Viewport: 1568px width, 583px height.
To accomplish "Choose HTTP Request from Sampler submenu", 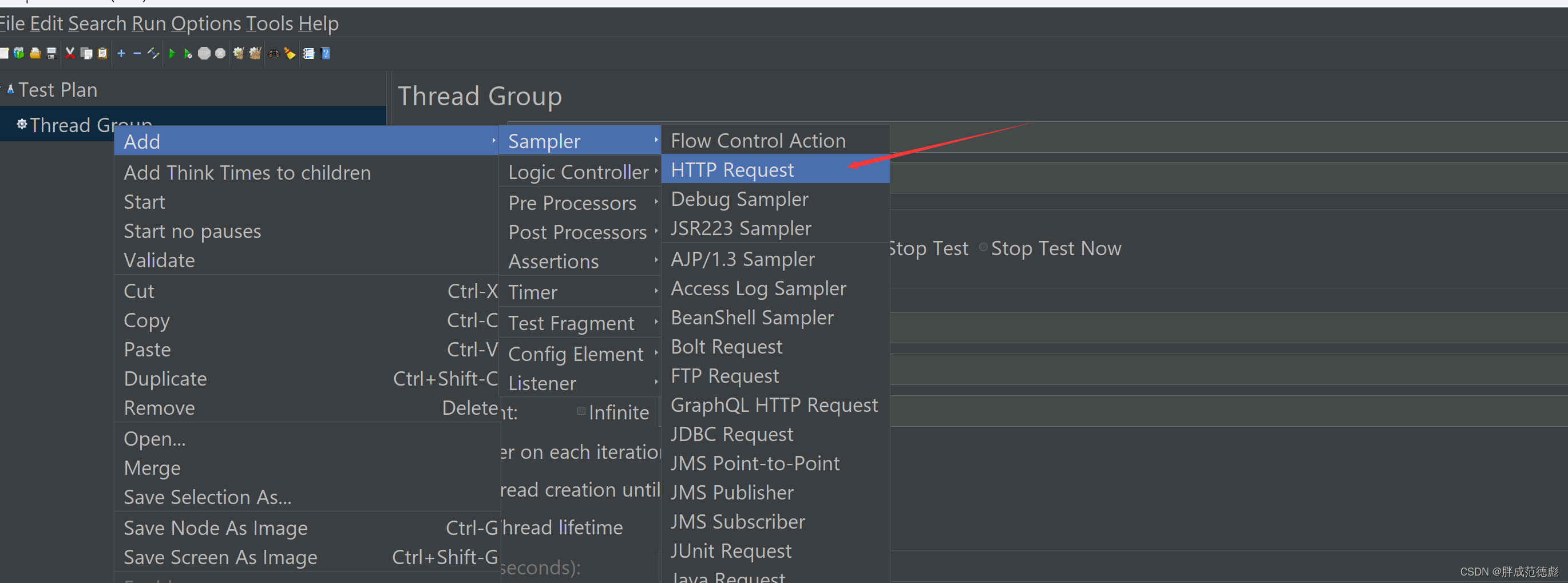I will pos(732,170).
